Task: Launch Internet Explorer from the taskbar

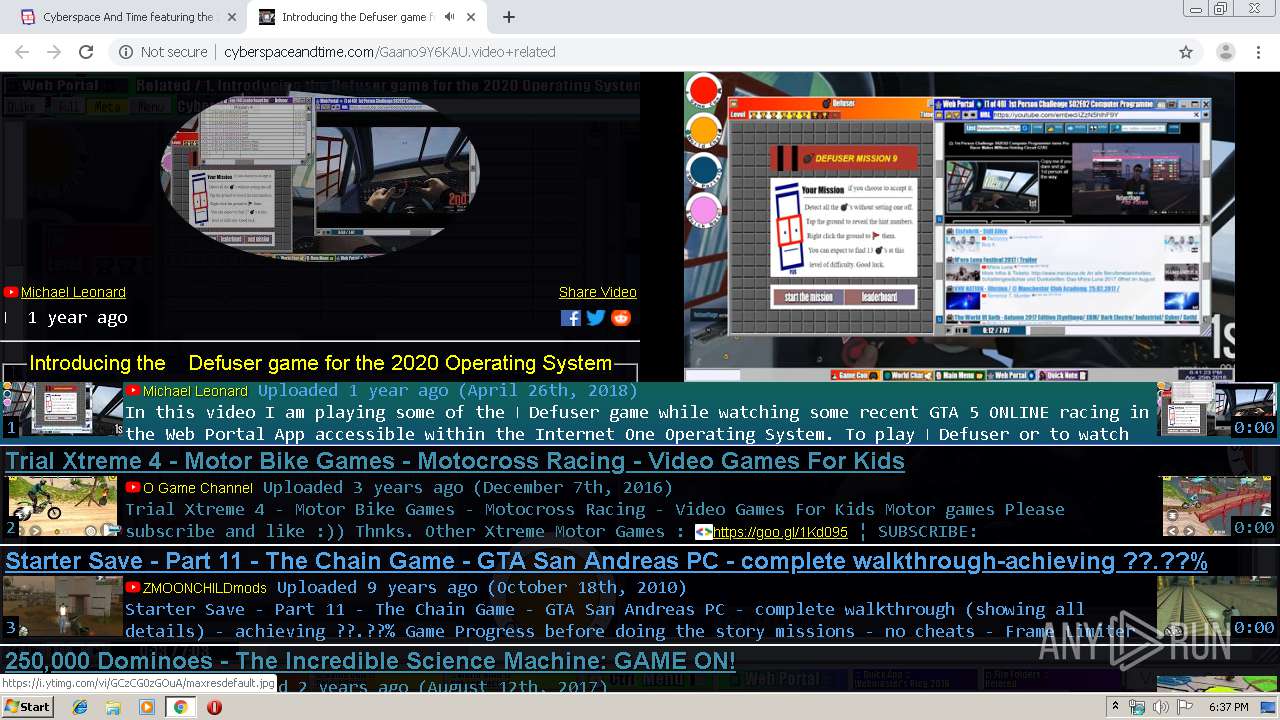Action: tap(80, 707)
